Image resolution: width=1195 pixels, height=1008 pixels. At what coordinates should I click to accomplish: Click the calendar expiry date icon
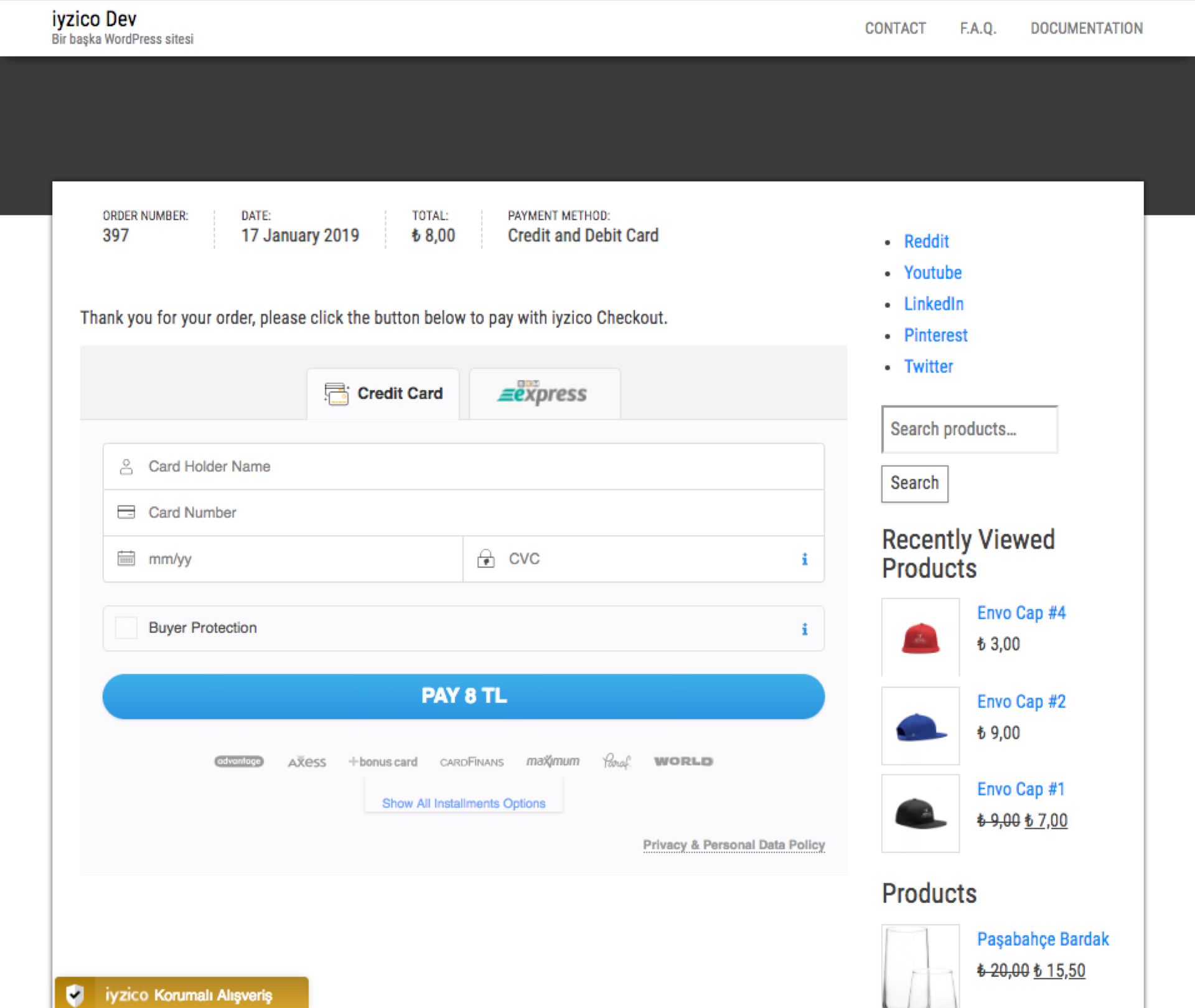point(126,558)
